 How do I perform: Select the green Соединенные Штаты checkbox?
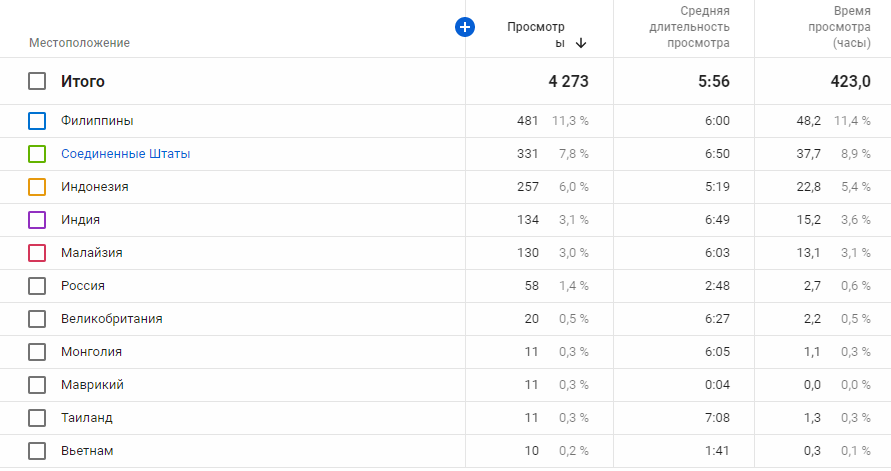(37, 154)
